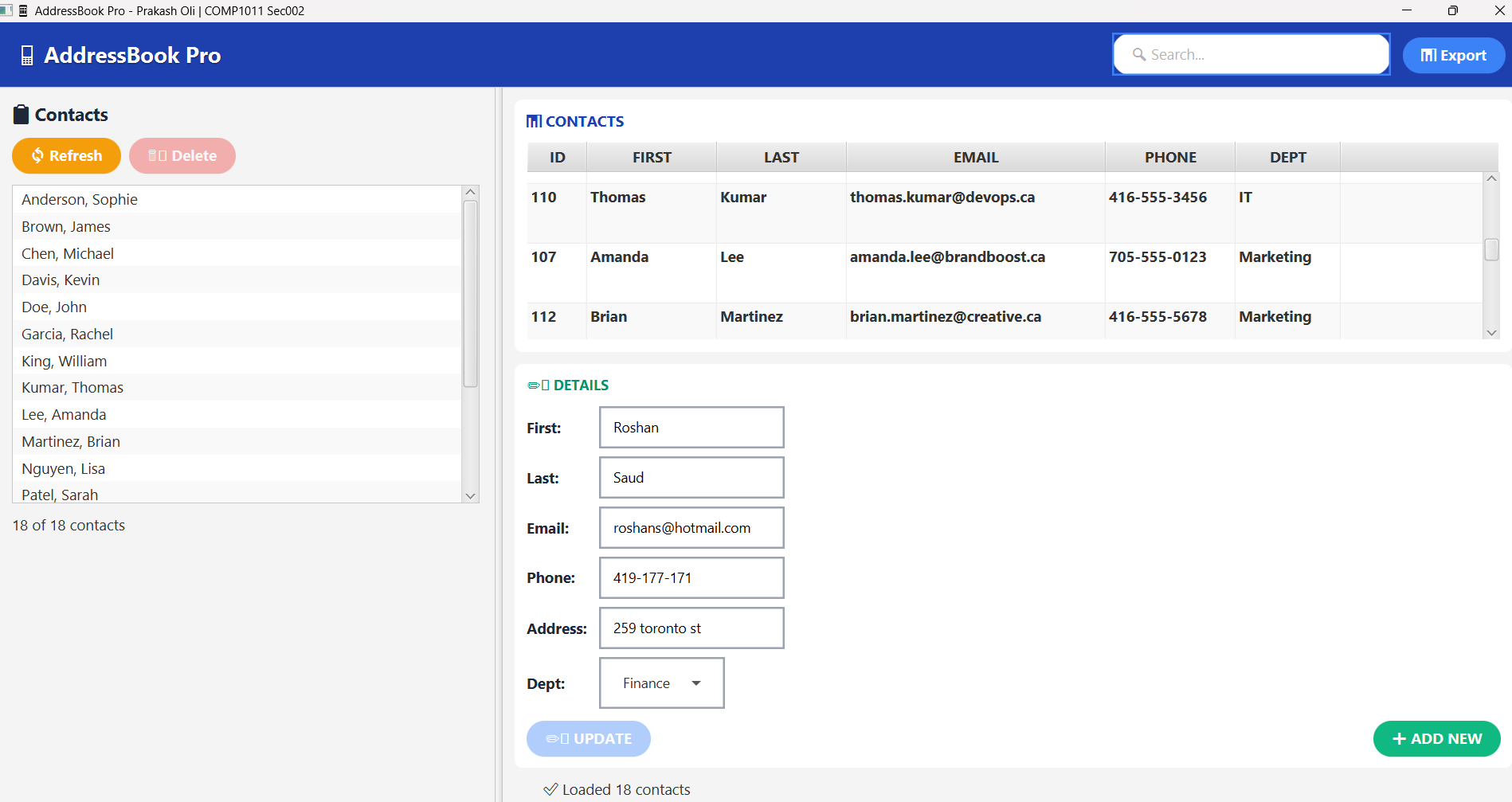Click the UPDATE button
This screenshot has height=802, width=1512.
coord(588,738)
